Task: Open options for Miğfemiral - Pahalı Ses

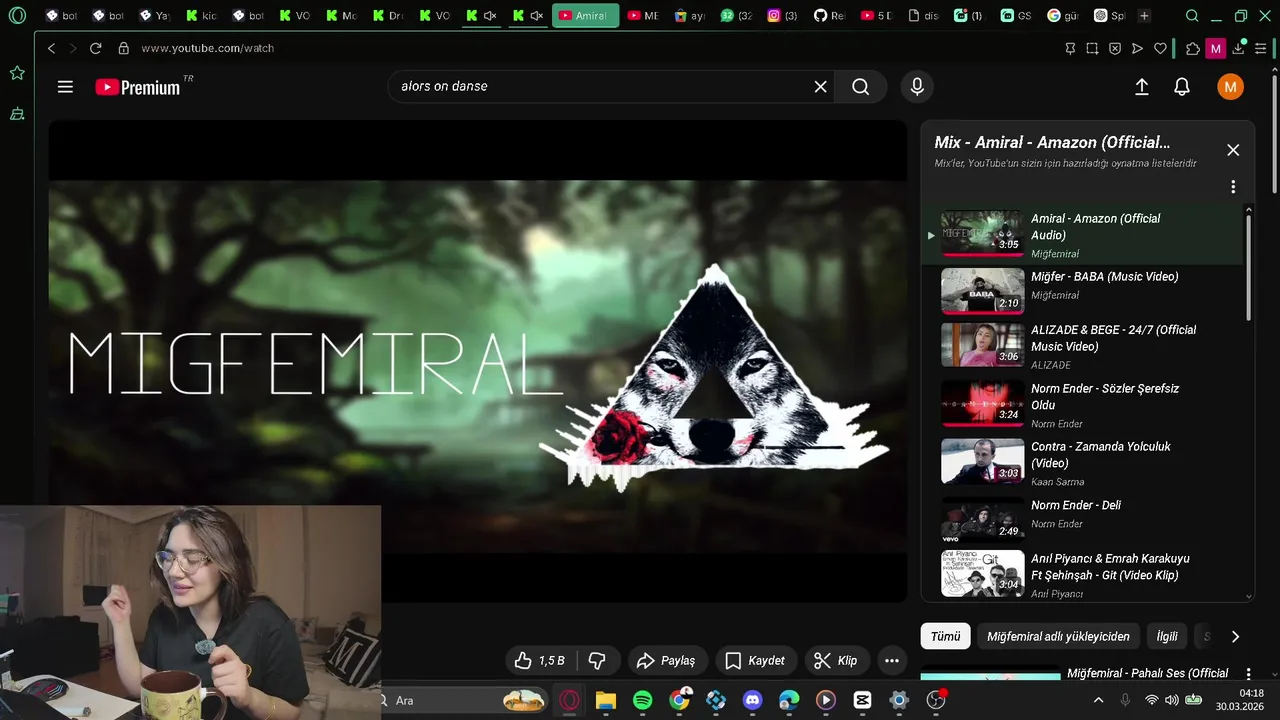Action: (x=1248, y=674)
